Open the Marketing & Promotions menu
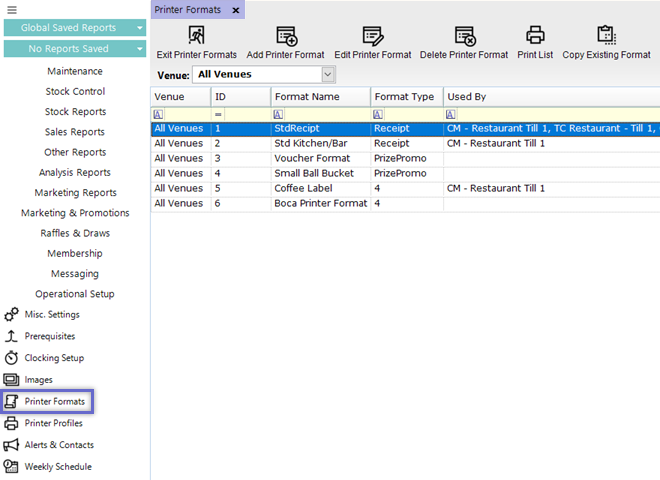 click(75, 213)
